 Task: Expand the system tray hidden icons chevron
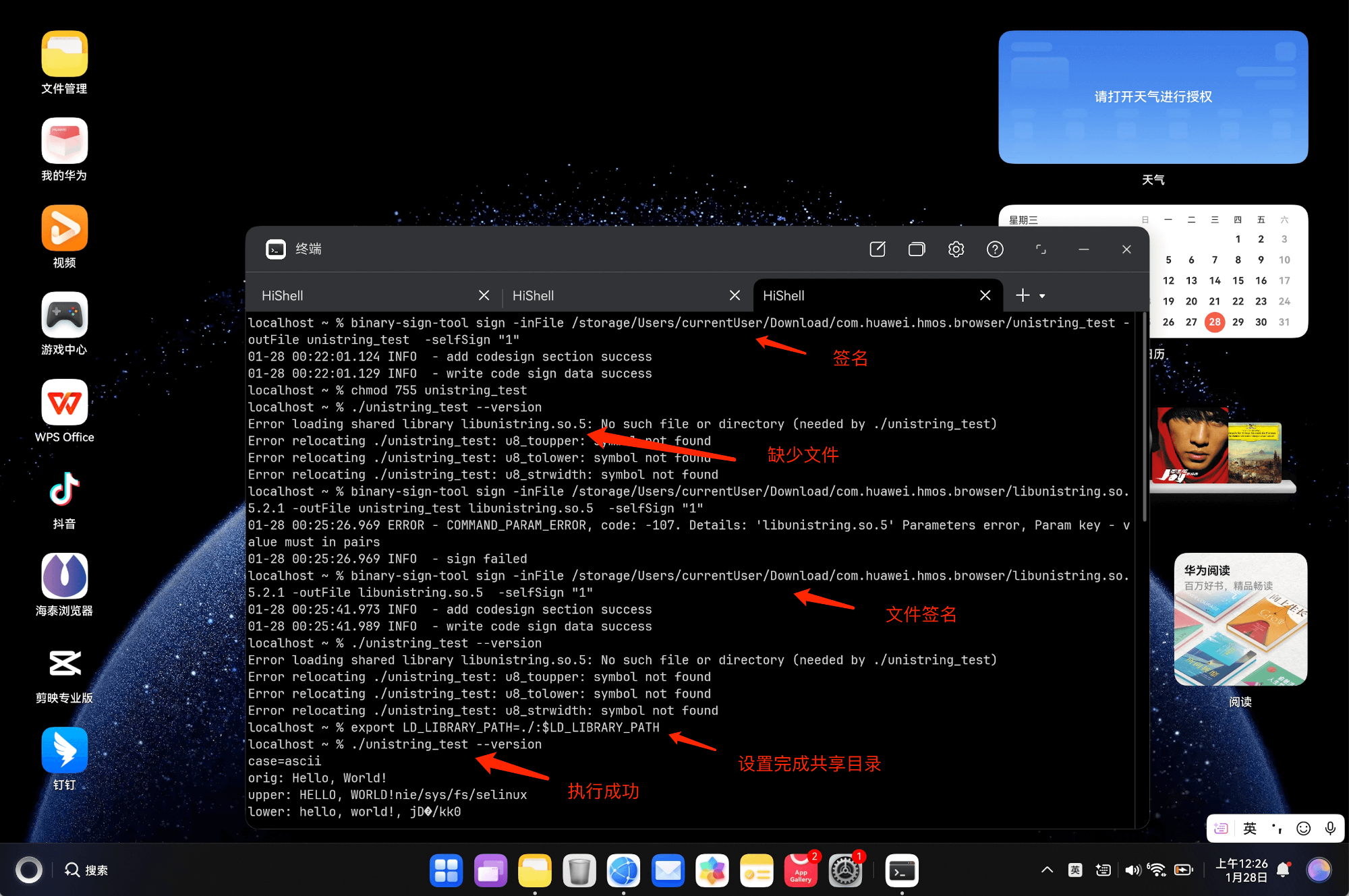click(1047, 870)
